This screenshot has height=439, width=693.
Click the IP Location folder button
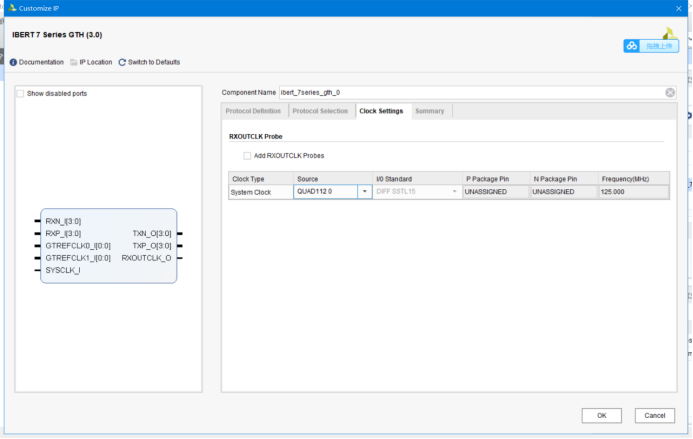point(91,62)
